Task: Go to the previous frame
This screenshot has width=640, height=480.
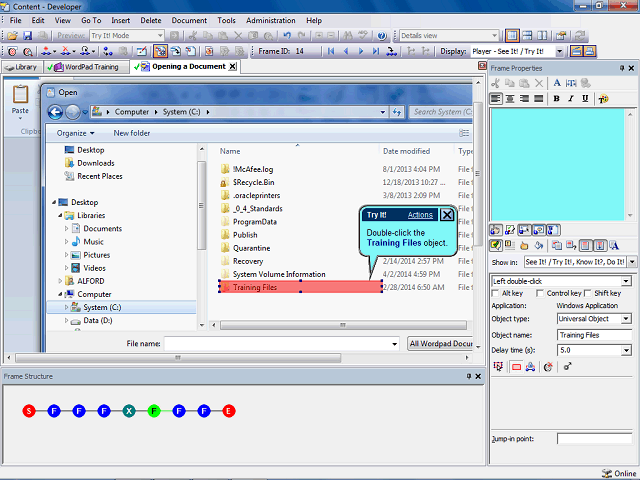Action: (346, 51)
